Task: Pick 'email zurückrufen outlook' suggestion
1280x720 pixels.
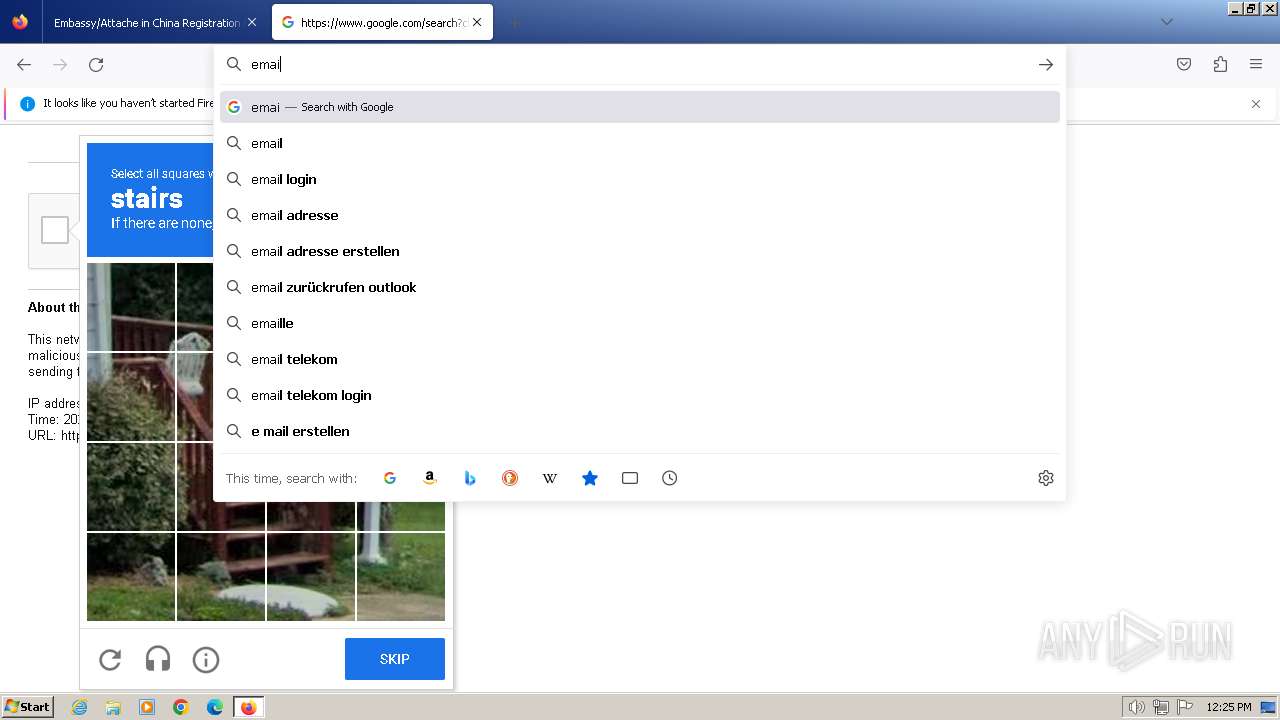Action: 640,287
